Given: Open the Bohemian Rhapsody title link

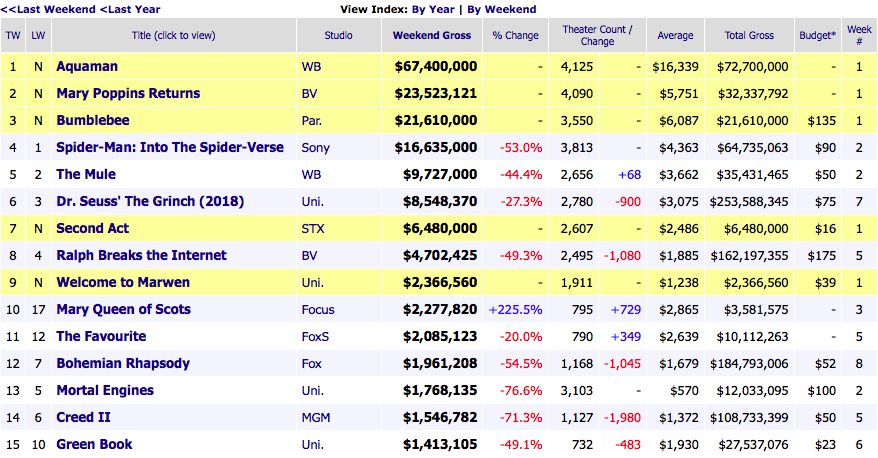Looking at the screenshot, I should 123,363.
